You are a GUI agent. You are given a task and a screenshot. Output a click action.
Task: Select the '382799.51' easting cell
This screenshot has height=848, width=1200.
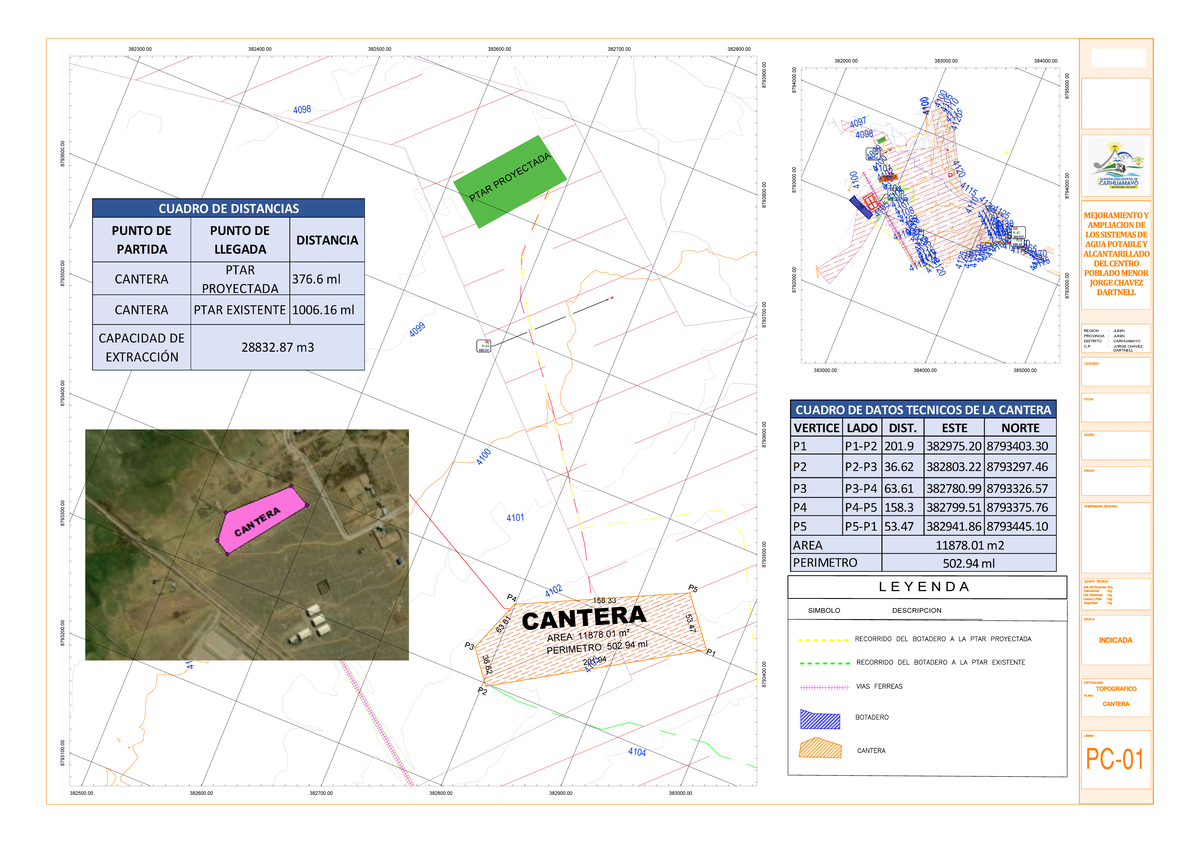(955, 507)
